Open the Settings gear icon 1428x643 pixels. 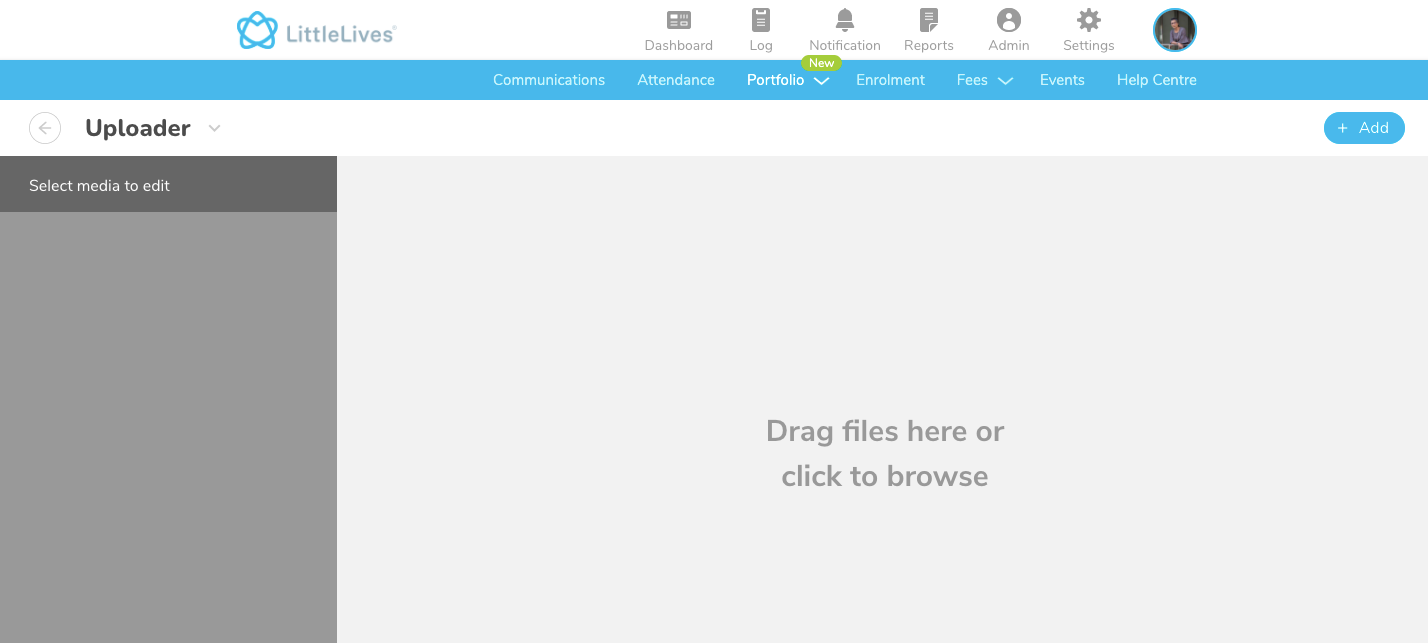coord(1089,20)
